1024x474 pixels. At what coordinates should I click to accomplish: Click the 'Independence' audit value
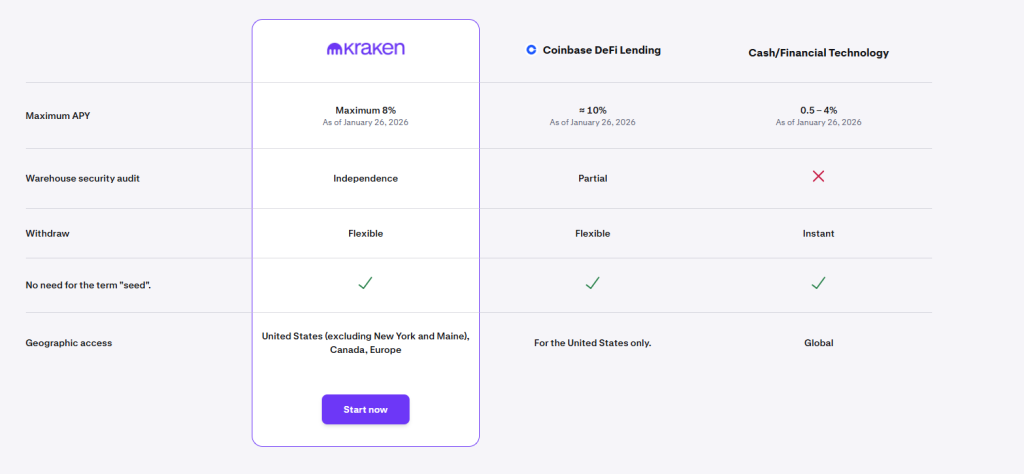coord(365,178)
